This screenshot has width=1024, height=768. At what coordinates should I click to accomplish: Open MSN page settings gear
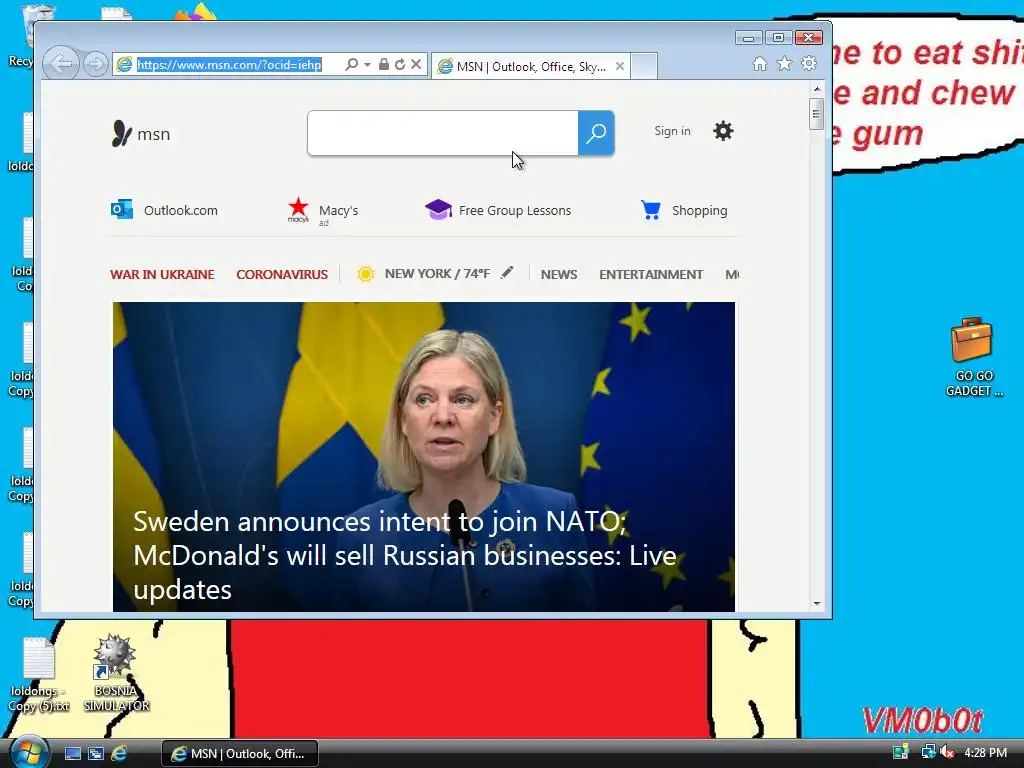pyautogui.click(x=723, y=131)
